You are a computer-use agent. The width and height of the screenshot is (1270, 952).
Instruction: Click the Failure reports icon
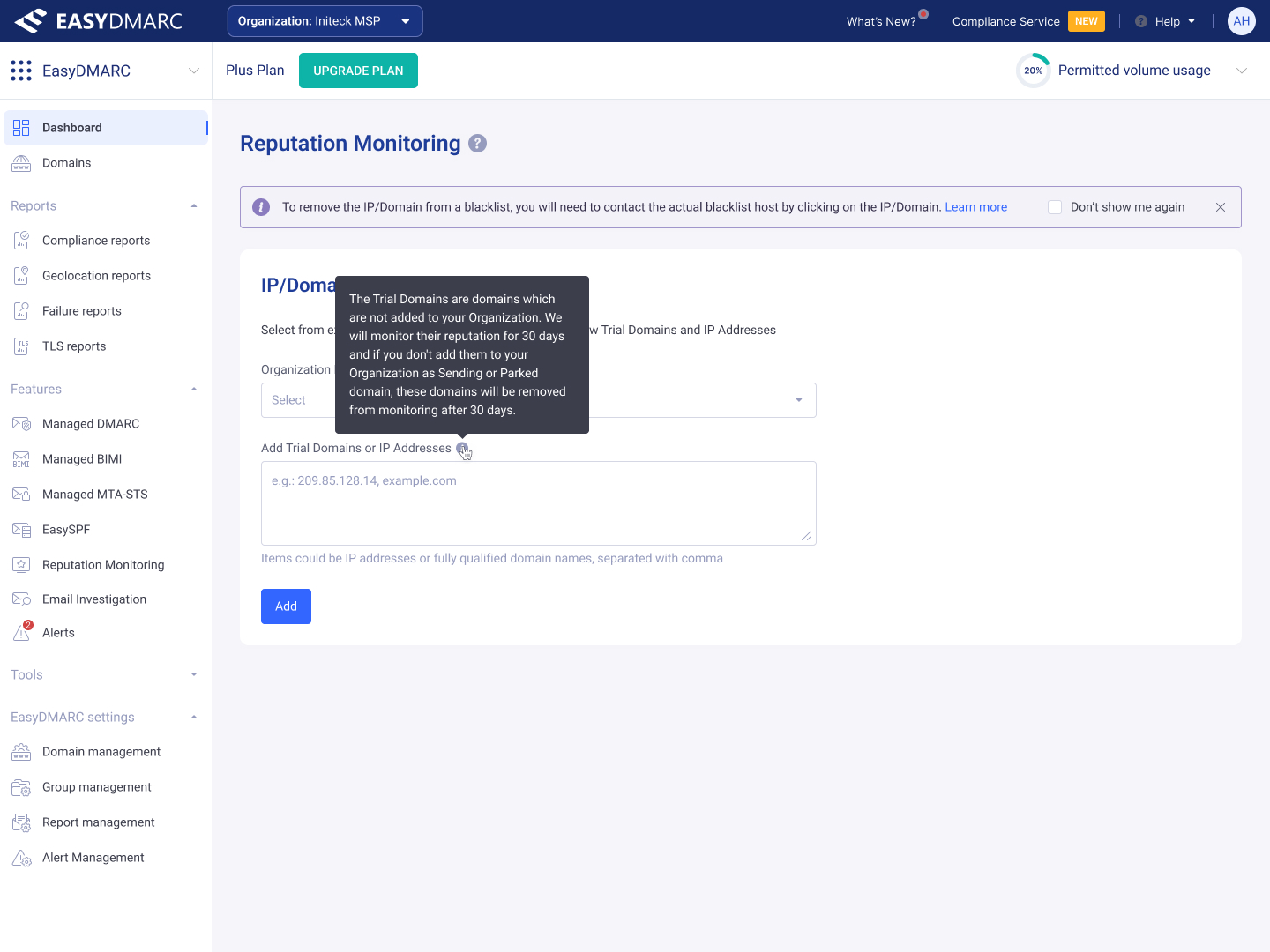pyautogui.click(x=21, y=311)
